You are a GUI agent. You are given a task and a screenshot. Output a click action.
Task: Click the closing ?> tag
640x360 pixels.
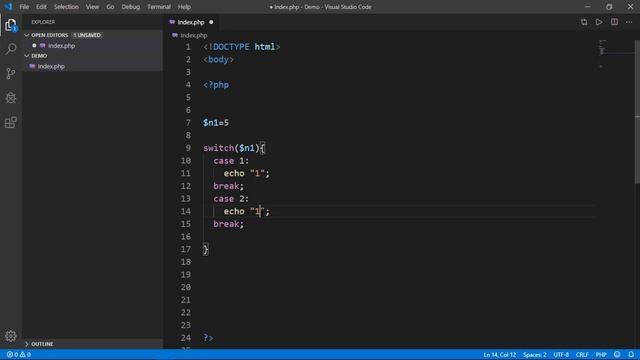(x=208, y=338)
